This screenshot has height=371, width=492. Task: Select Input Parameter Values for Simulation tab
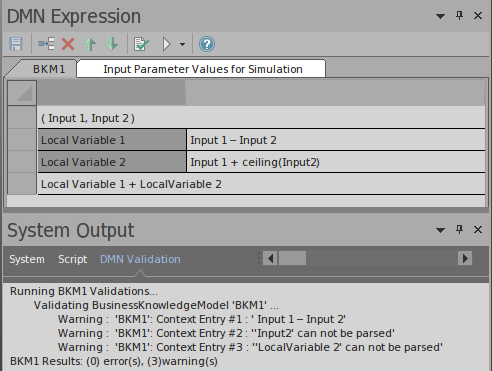[x=203, y=69]
